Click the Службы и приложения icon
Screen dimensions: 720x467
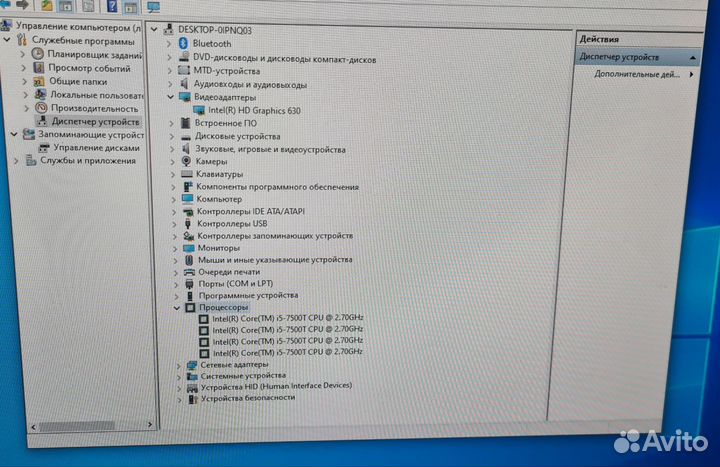pos(31,160)
